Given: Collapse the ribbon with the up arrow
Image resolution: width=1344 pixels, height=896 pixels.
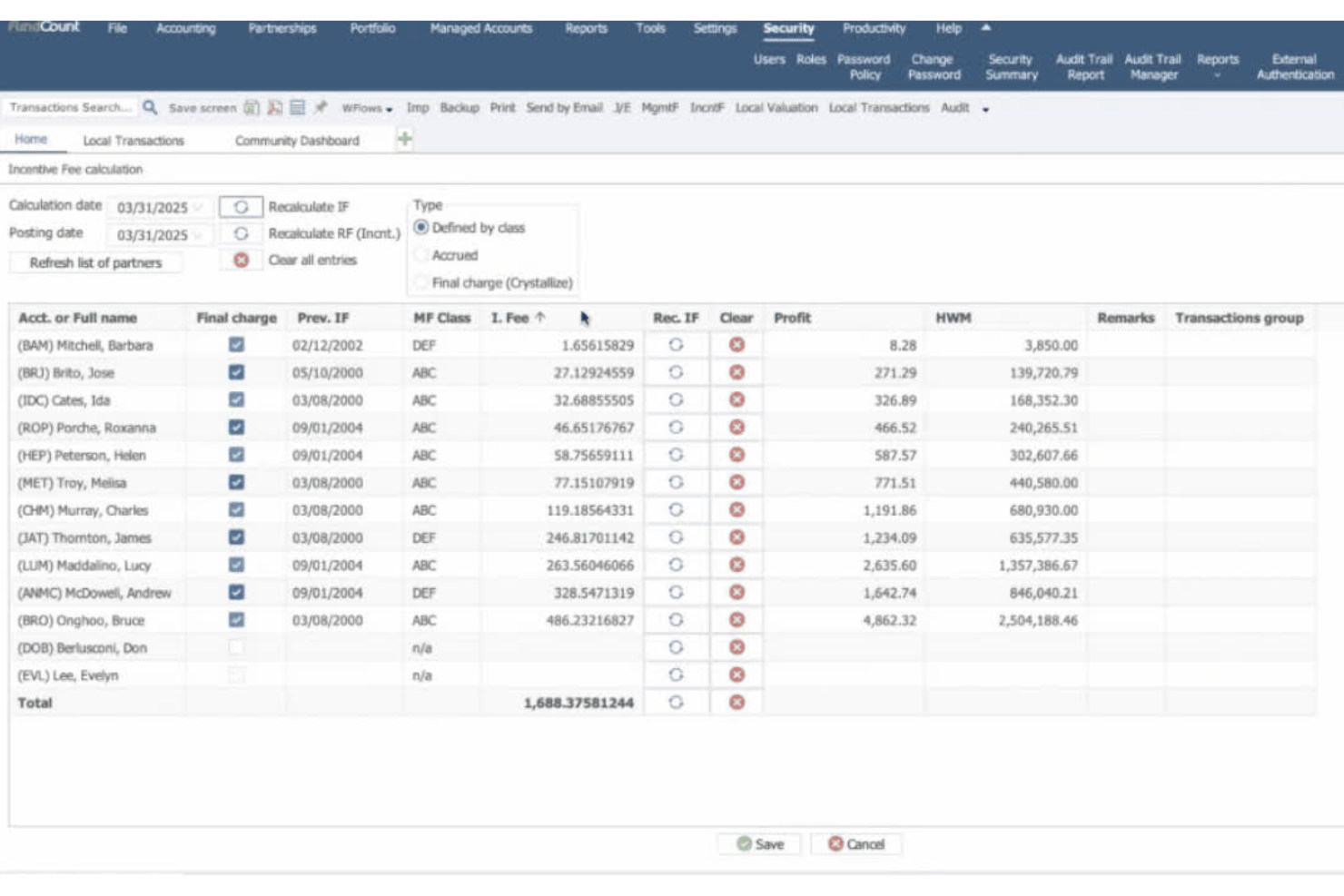Looking at the screenshot, I should coord(985,27).
